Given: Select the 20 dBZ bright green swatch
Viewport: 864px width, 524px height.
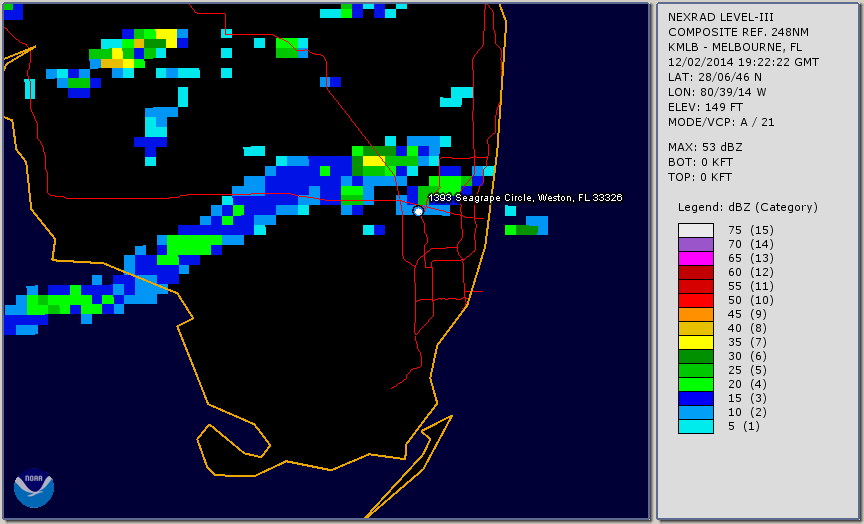Looking at the screenshot, I should (x=695, y=385).
